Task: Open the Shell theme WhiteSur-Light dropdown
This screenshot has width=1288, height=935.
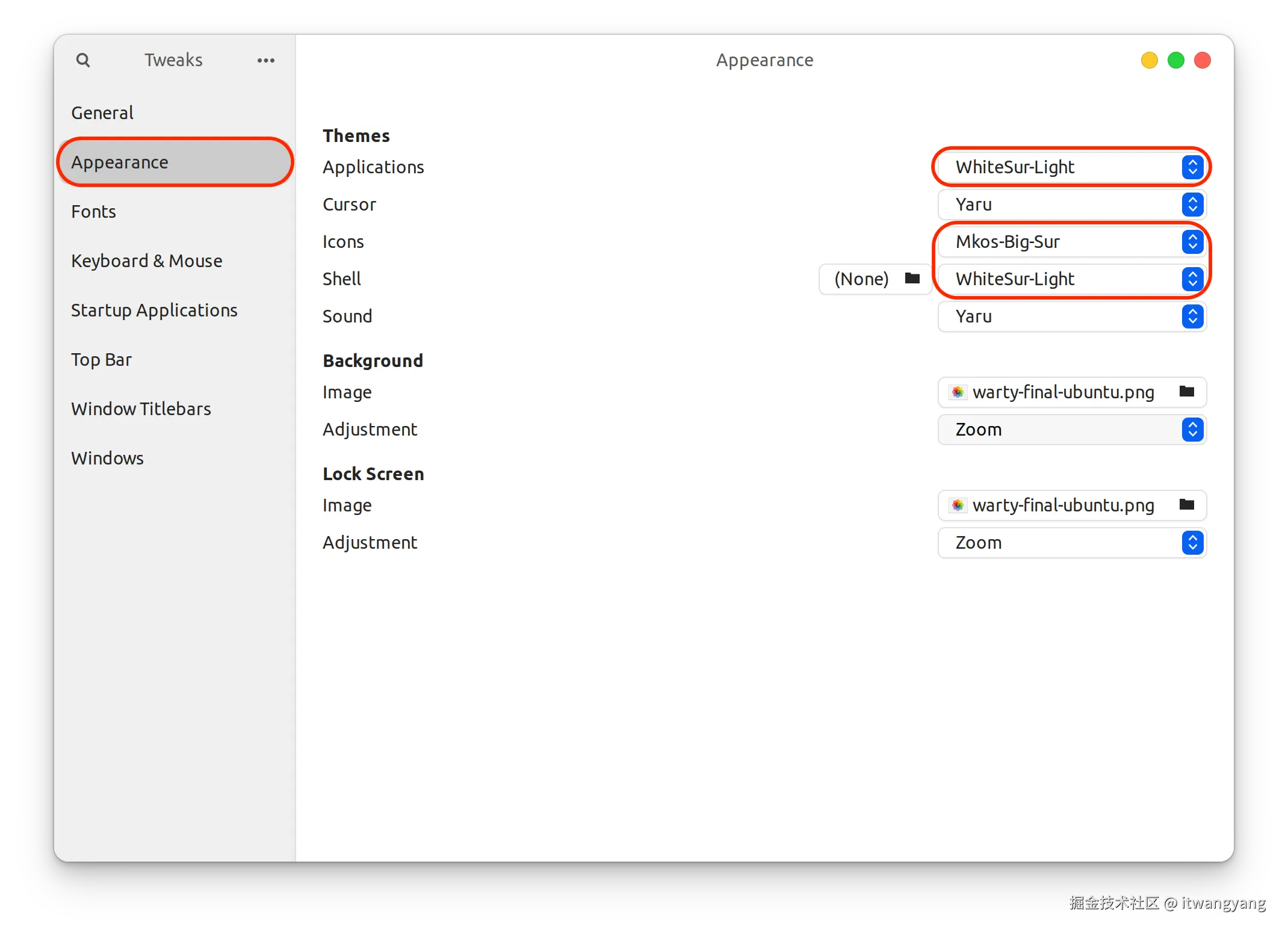Action: 1072,279
